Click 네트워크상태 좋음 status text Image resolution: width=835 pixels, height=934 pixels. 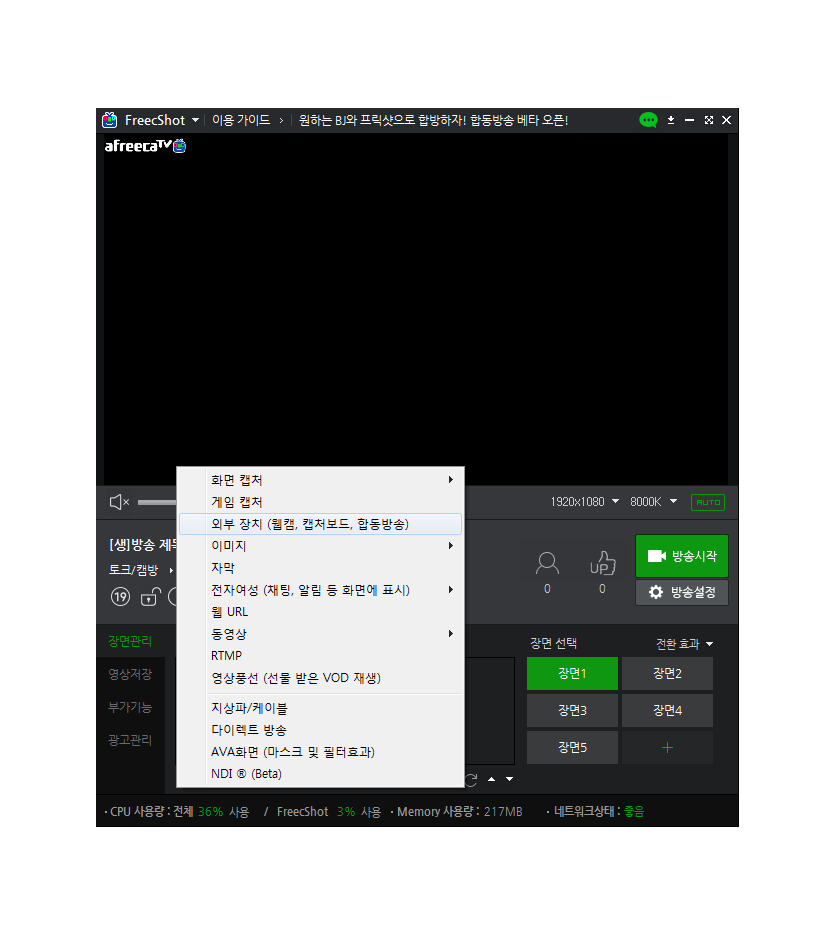(x=596, y=812)
